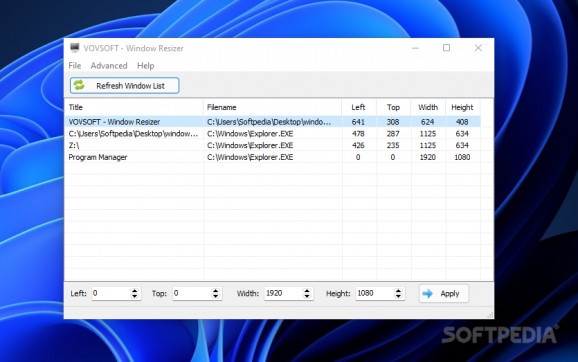Click the Height value 1080 table cell
The height and width of the screenshot is (362, 578).
coord(462,157)
